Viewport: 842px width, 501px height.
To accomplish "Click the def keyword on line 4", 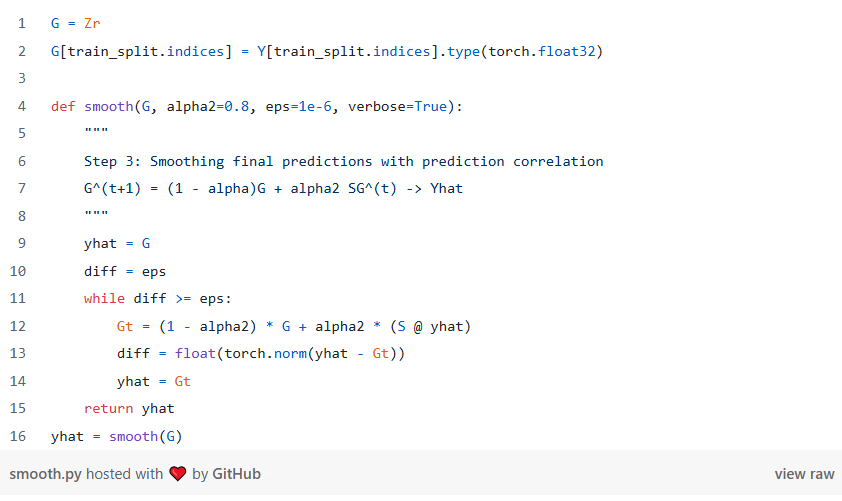I will point(63,106).
